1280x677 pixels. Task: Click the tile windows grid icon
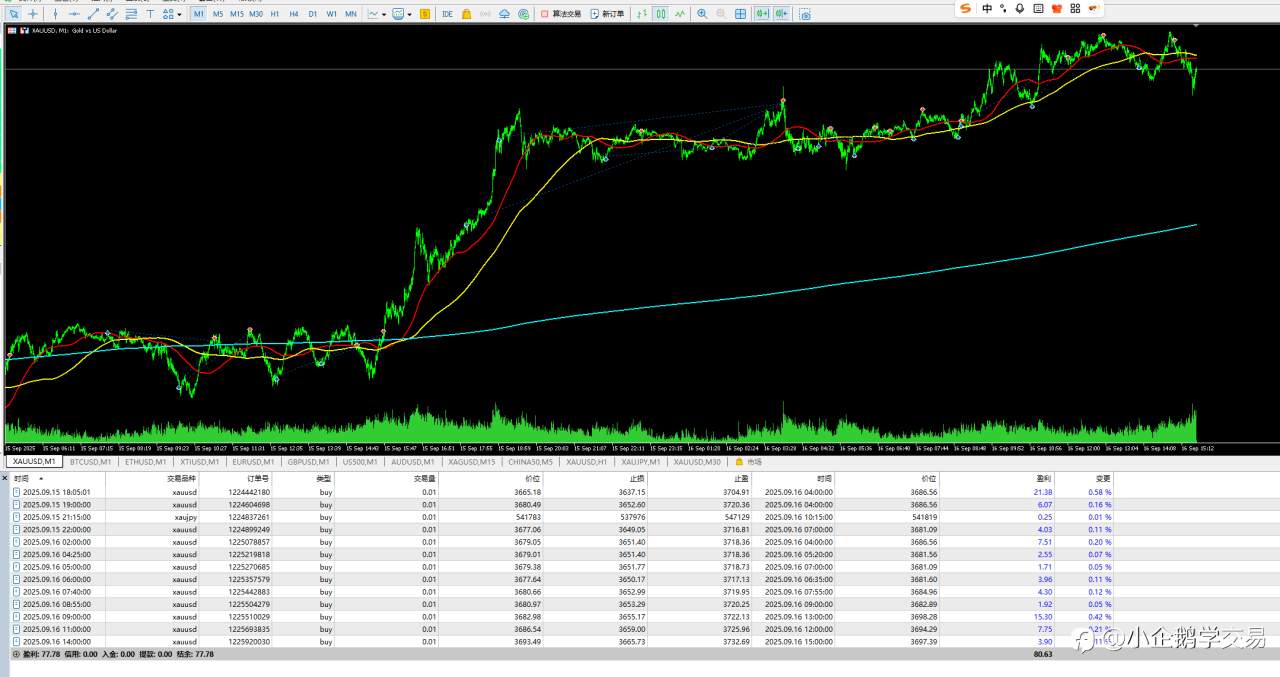[741, 14]
